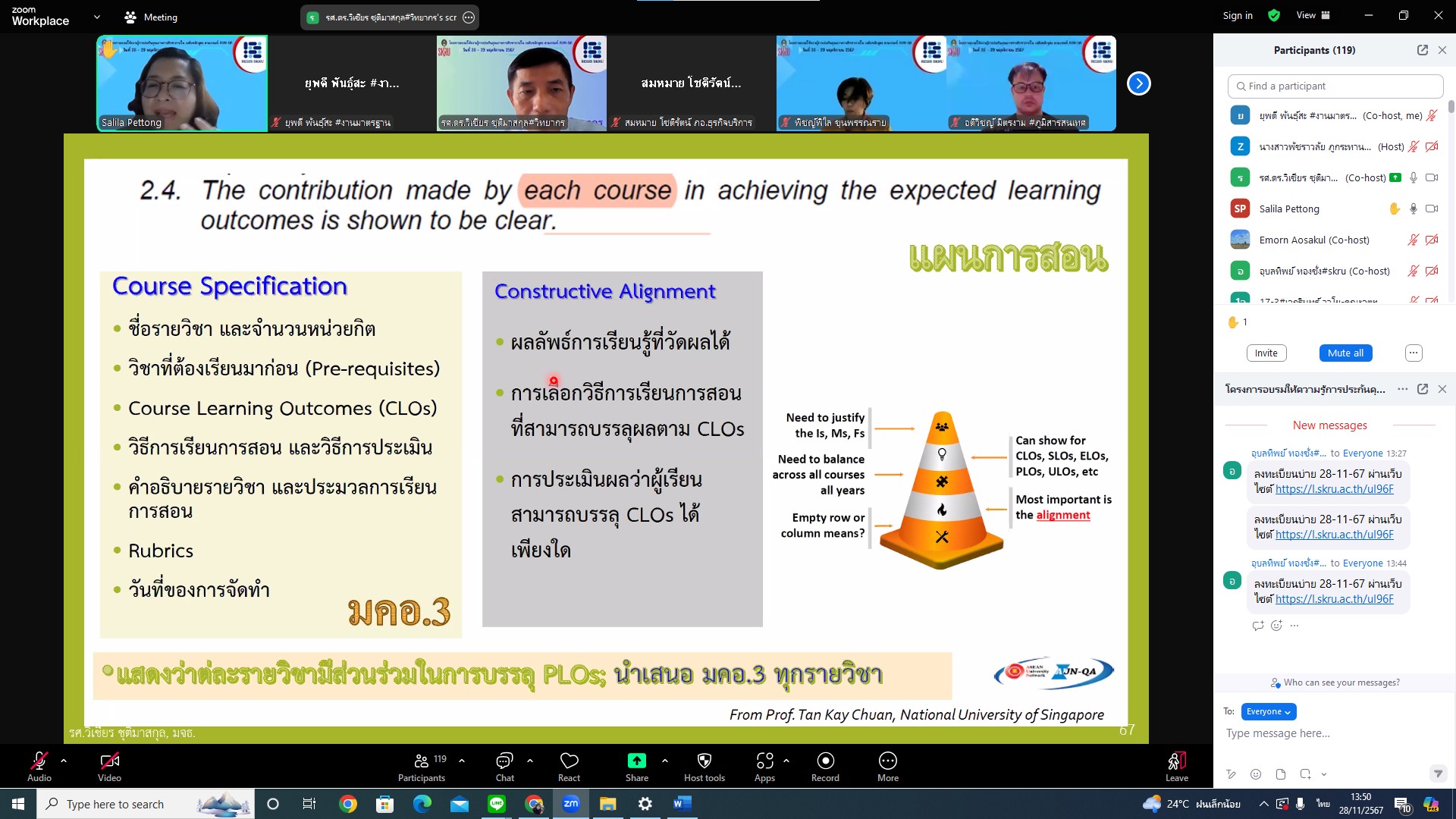Start video with the Video camera icon

pyautogui.click(x=109, y=761)
